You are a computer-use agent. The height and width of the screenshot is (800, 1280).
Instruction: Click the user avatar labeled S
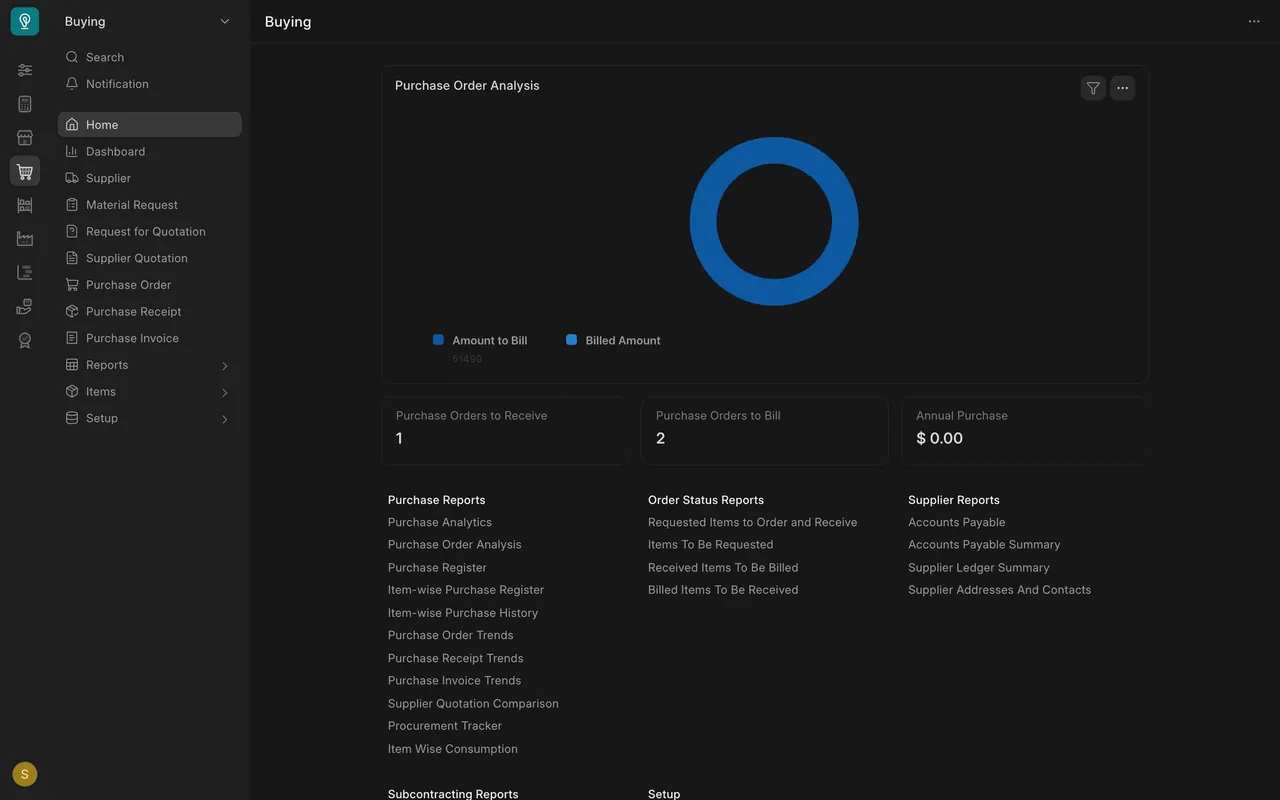point(25,774)
